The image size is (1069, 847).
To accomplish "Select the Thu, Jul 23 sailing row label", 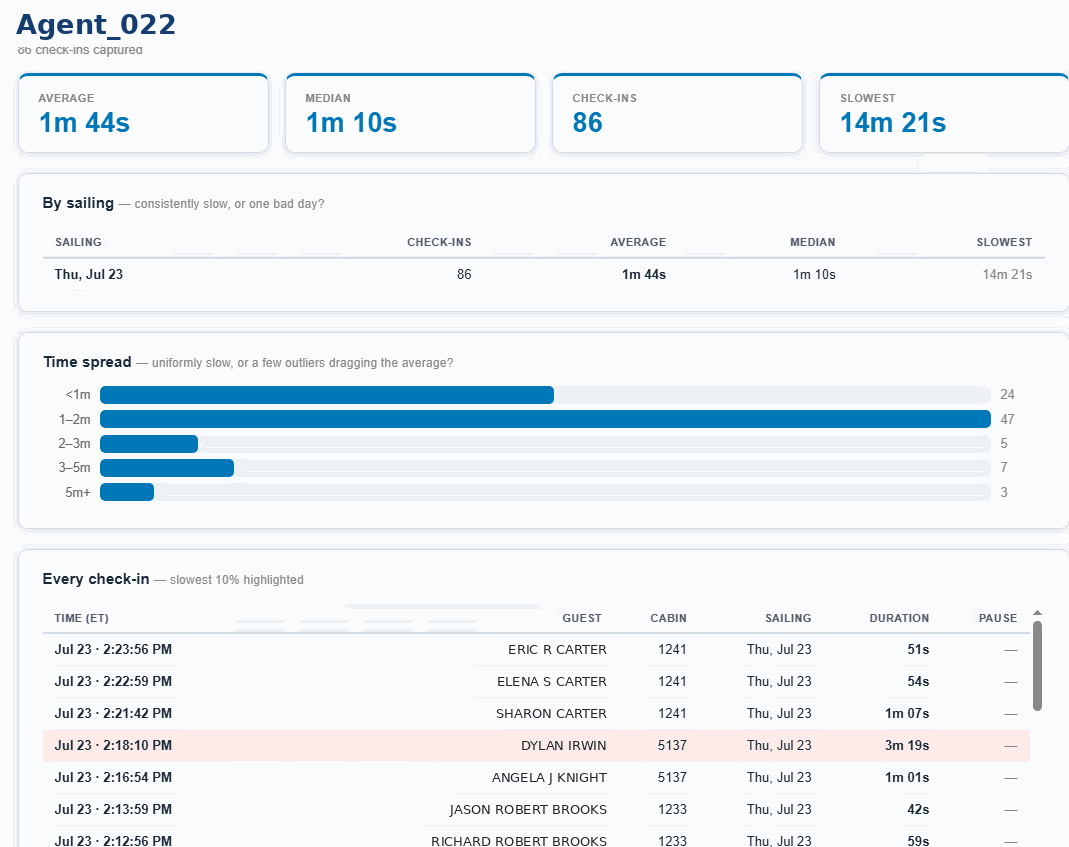I will point(89,274).
